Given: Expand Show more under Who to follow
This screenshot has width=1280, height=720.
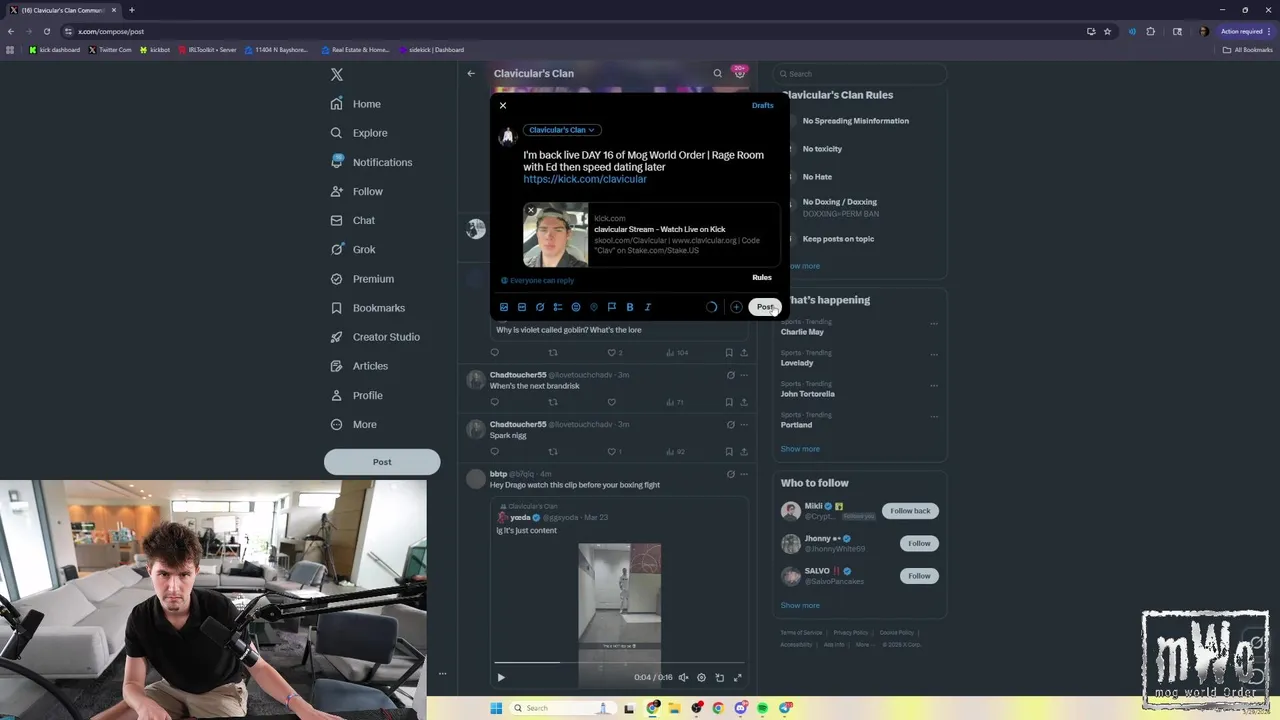Looking at the screenshot, I should [800, 605].
